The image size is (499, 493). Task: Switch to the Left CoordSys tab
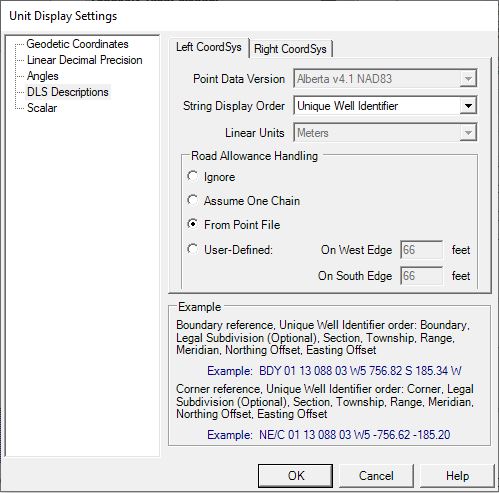(209, 47)
